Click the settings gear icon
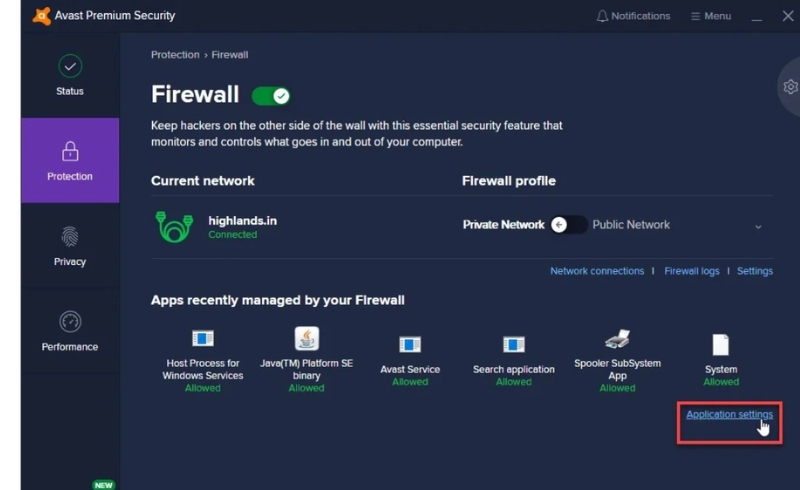The height and width of the screenshot is (490, 800). tap(790, 87)
